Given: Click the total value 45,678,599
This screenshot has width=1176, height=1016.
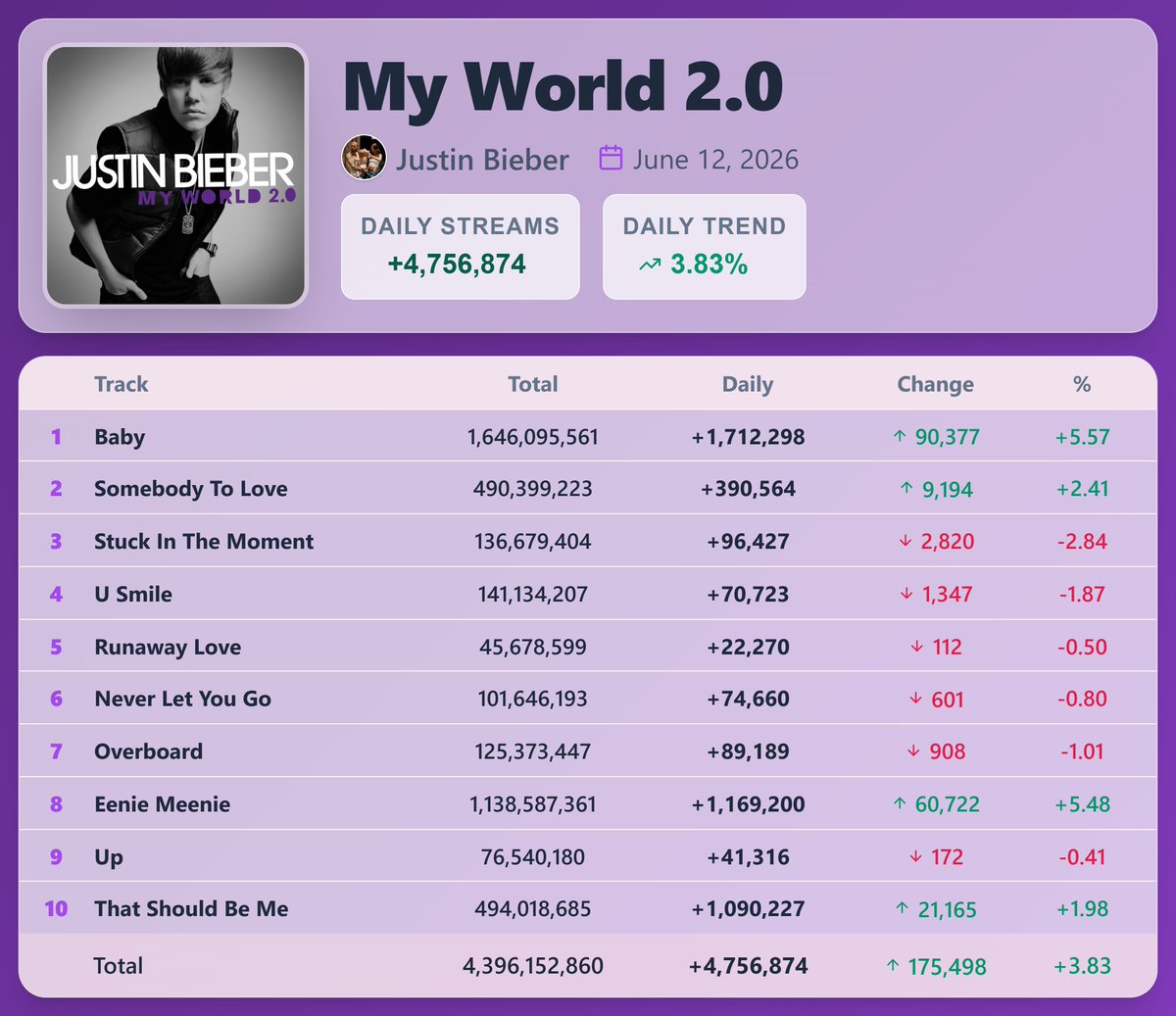Looking at the screenshot, I should point(533,648).
